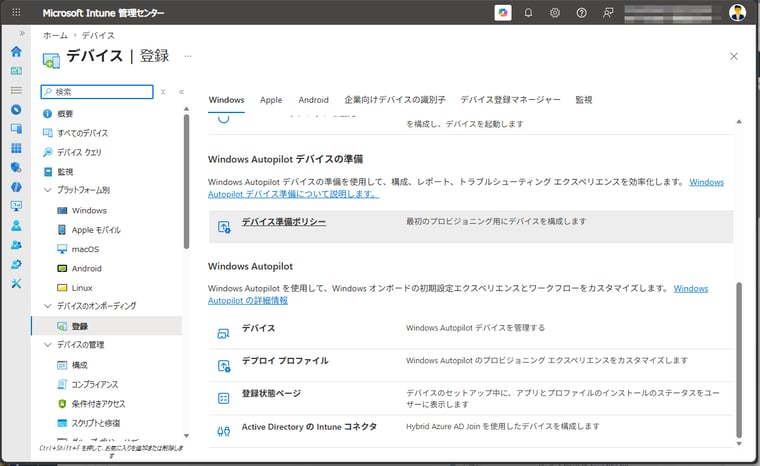Viewport: 760px width, 466px height.
Task: Open Tenant administration icon in left rail
Action: 16,264
